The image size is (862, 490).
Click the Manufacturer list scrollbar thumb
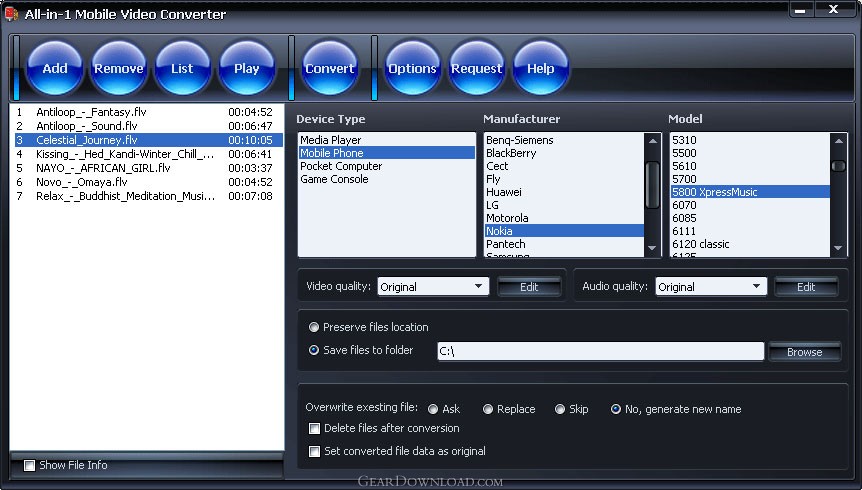(653, 185)
